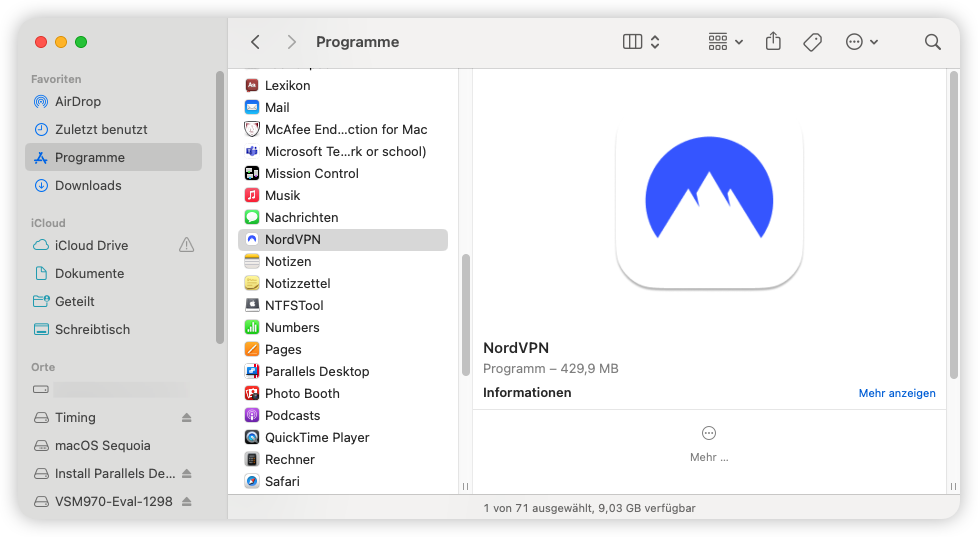
Task: Select the Safari app icon
Action: (252, 481)
